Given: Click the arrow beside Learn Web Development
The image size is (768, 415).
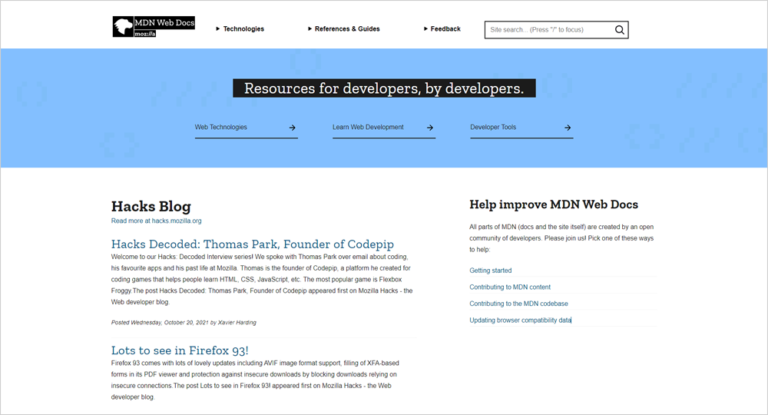Looking at the screenshot, I should (x=430, y=128).
